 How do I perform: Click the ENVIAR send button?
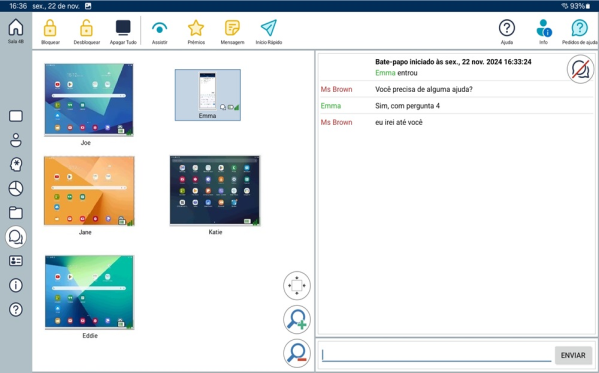[573, 355]
